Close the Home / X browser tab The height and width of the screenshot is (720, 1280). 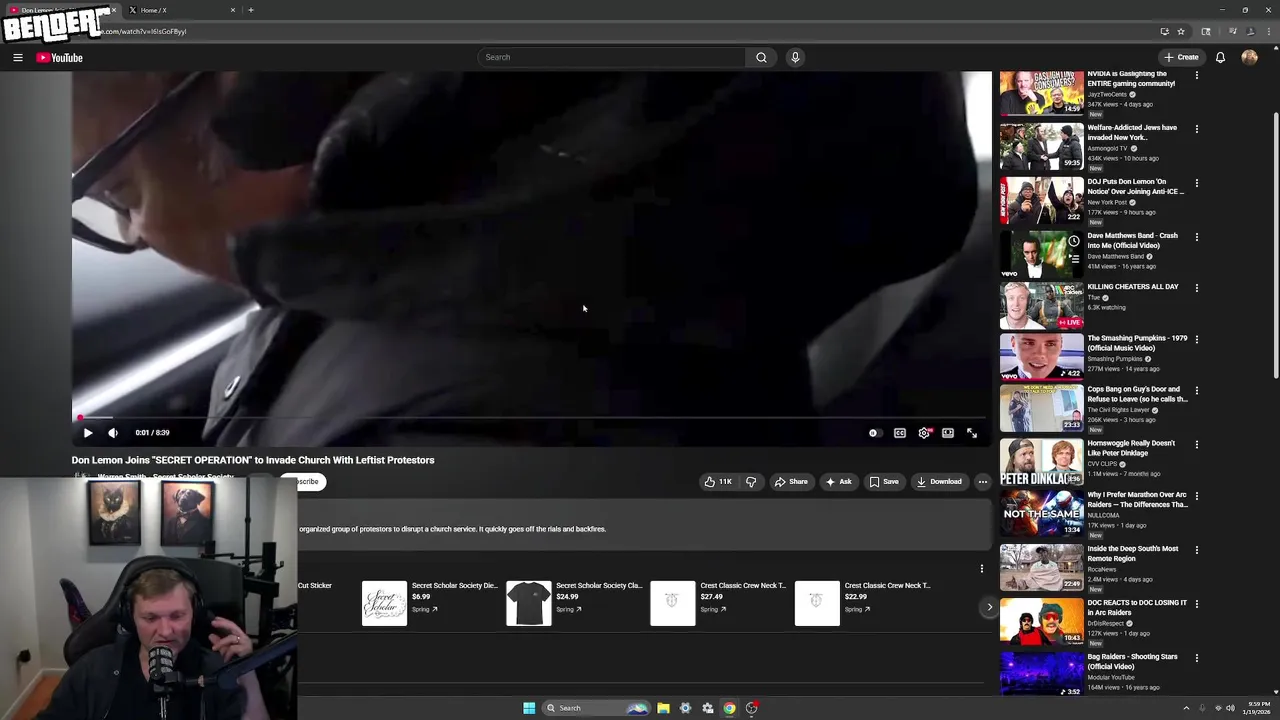click(233, 10)
